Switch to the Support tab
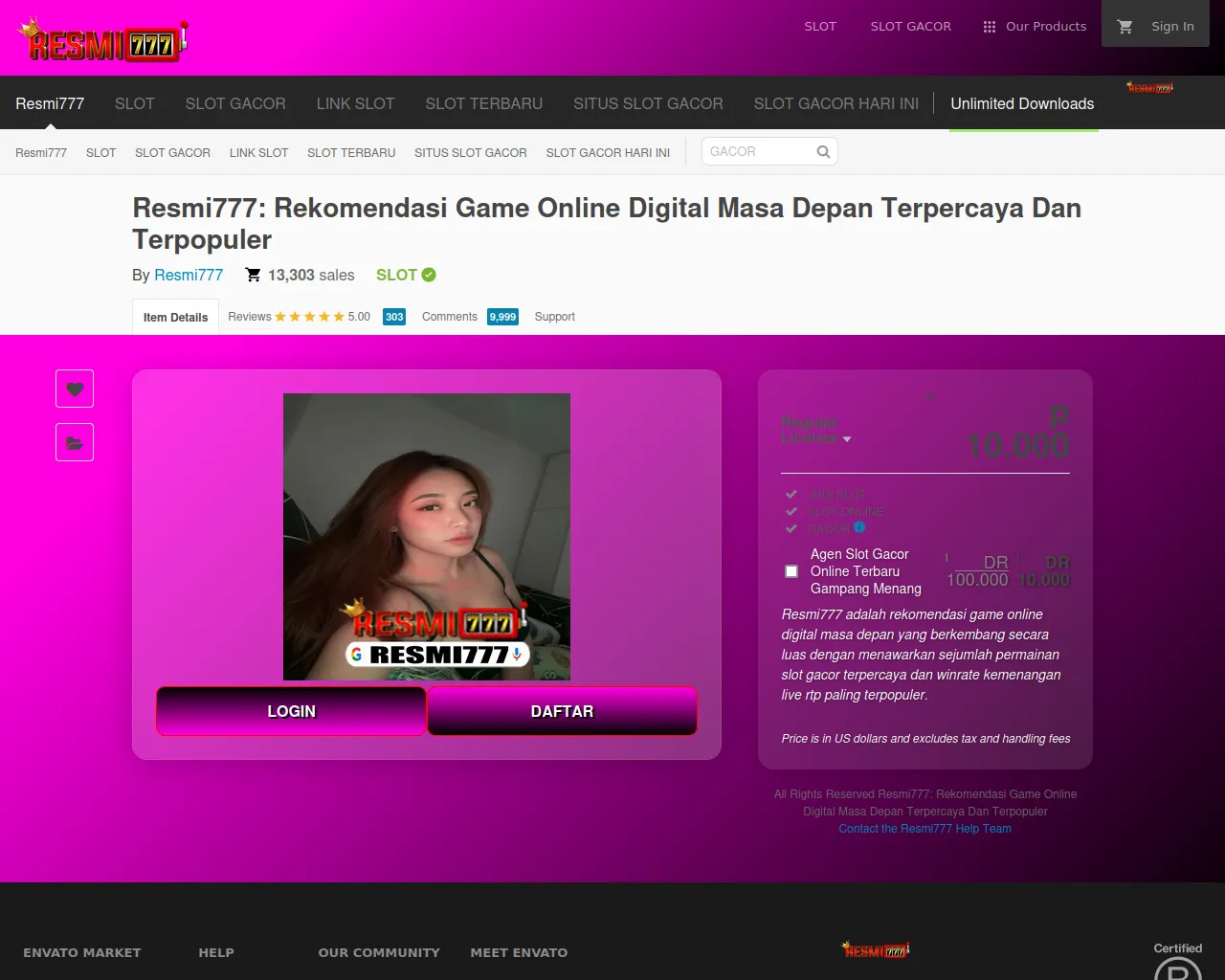 [555, 317]
